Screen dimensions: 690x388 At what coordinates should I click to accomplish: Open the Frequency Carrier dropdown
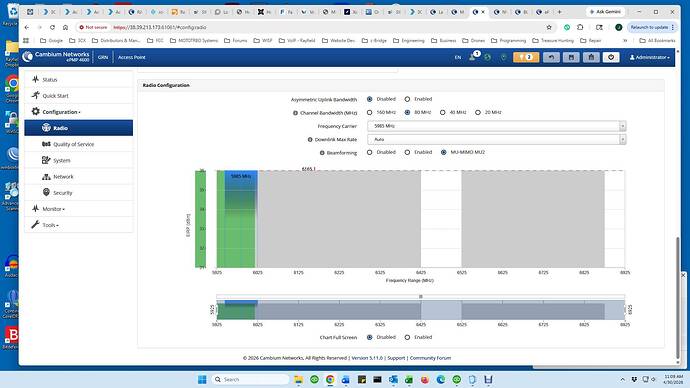[496, 126]
